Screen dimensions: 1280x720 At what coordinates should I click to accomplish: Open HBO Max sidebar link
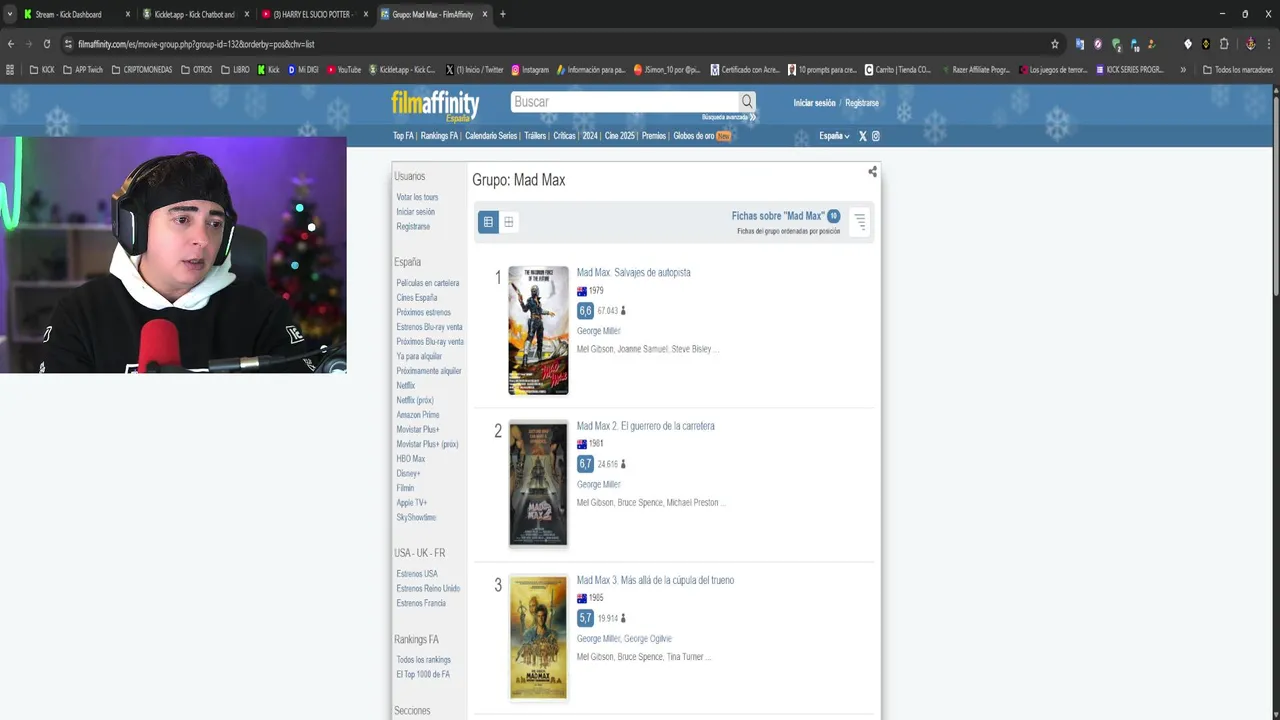click(410, 458)
